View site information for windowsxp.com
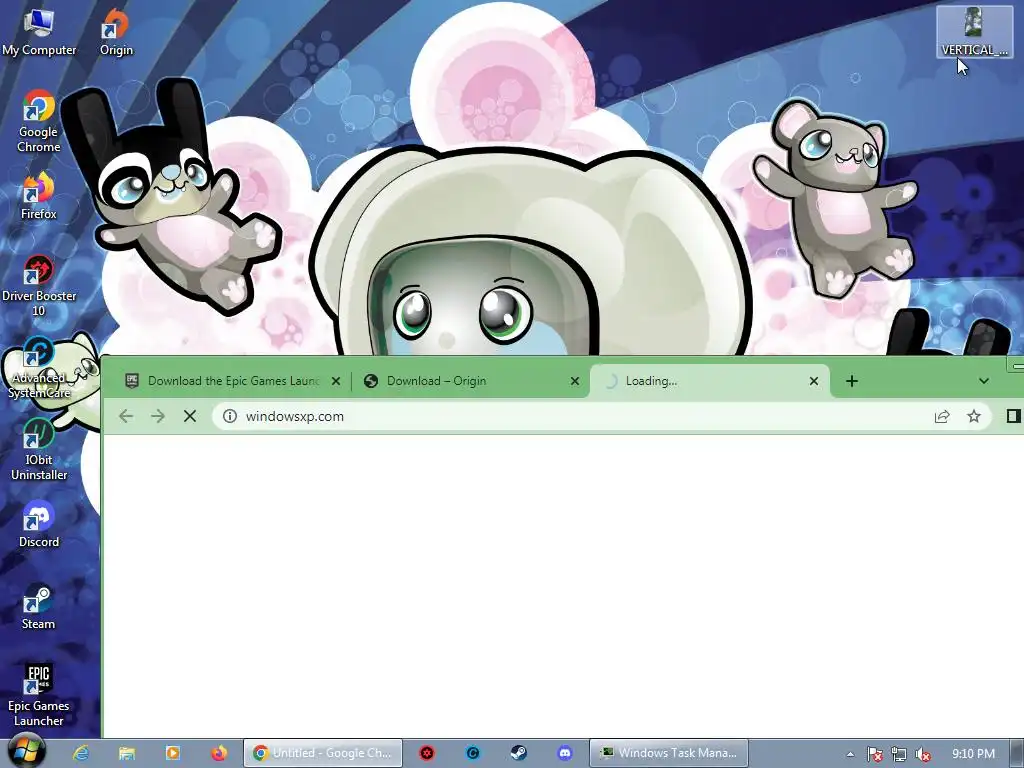 230,416
